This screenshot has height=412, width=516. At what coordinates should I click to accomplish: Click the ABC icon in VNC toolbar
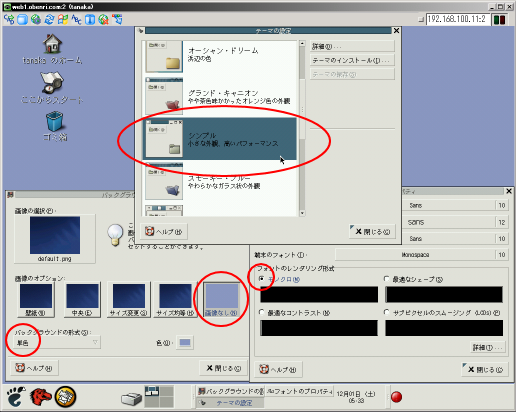coord(76,20)
